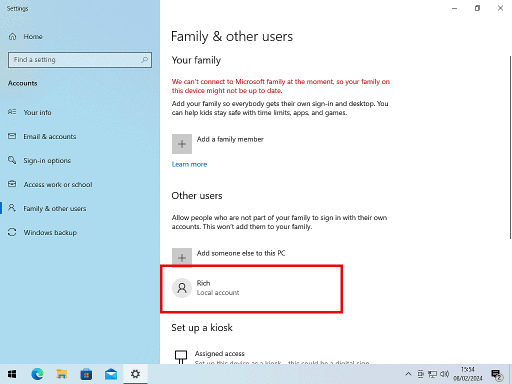This screenshot has width=512, height=384.
Task: Focus the Find a setting search box
Action: coord(80,60)
